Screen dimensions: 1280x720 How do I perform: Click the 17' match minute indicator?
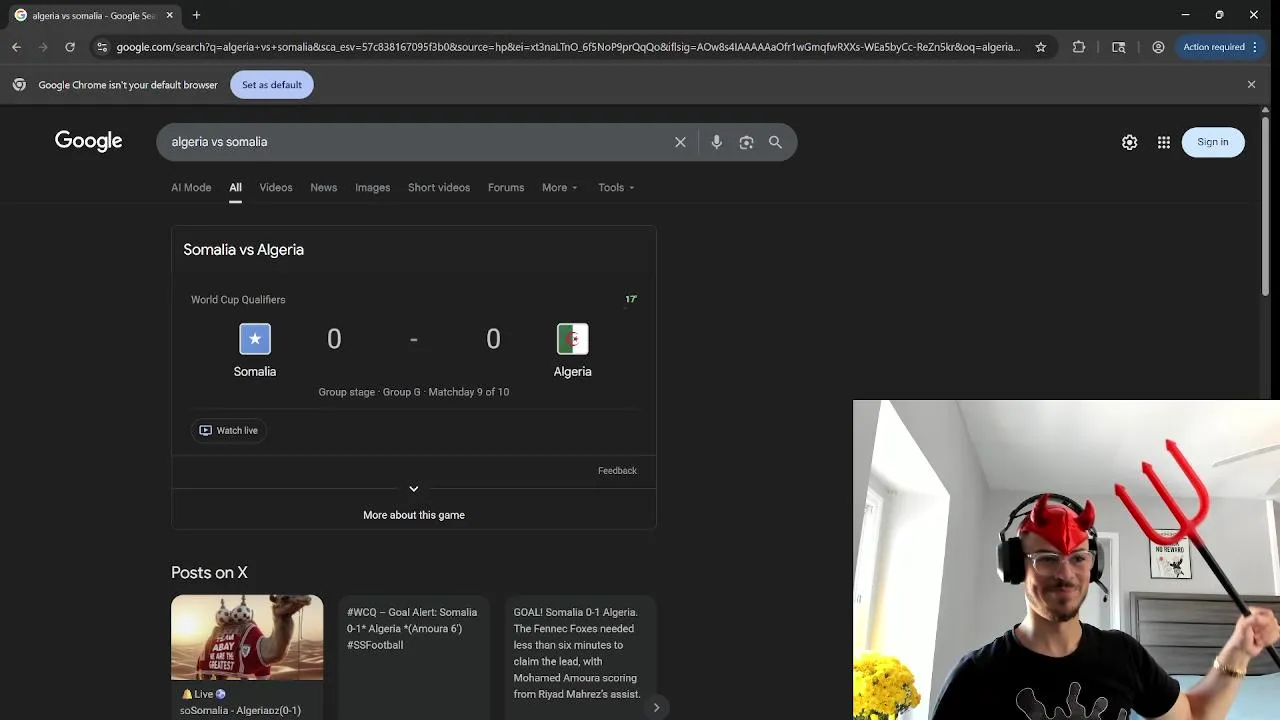pyautogui.click(x=631, y=299)
